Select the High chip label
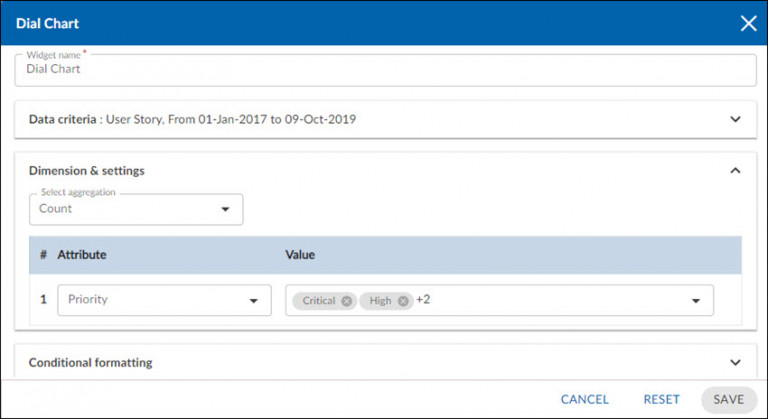This screenshot has width=768, height=419. click(380, 300)
